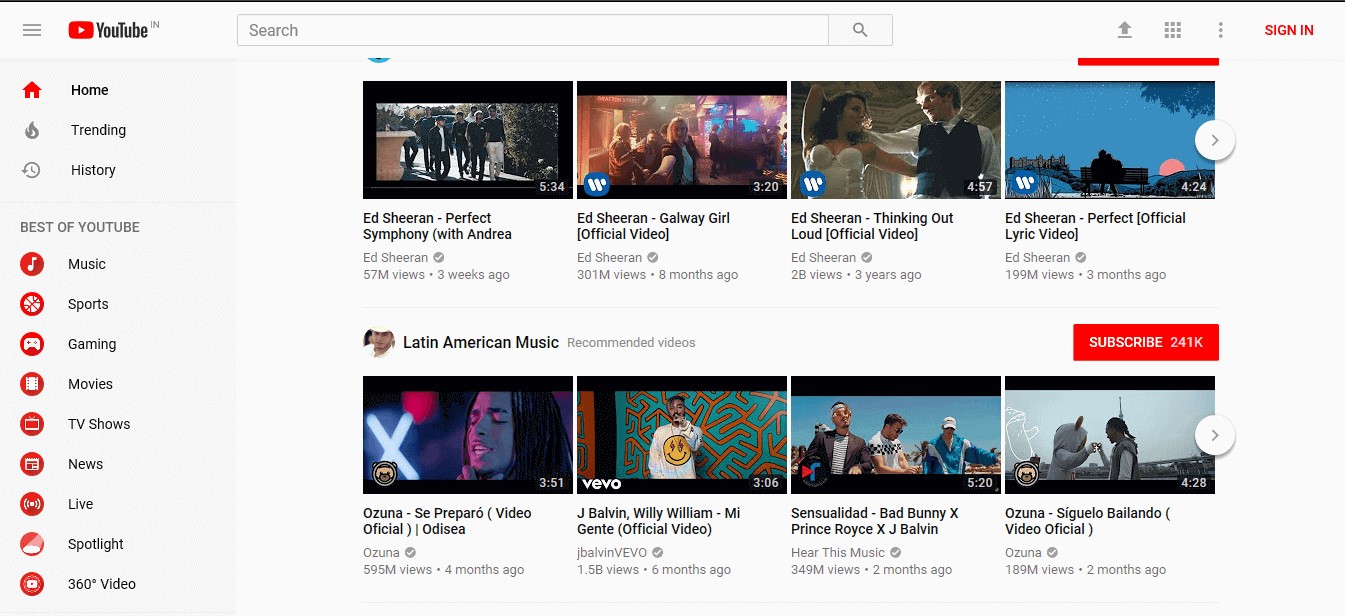Click the Sports ball icon
The width and height of the screenshot is (1345, 616).
tap(32, 304)
